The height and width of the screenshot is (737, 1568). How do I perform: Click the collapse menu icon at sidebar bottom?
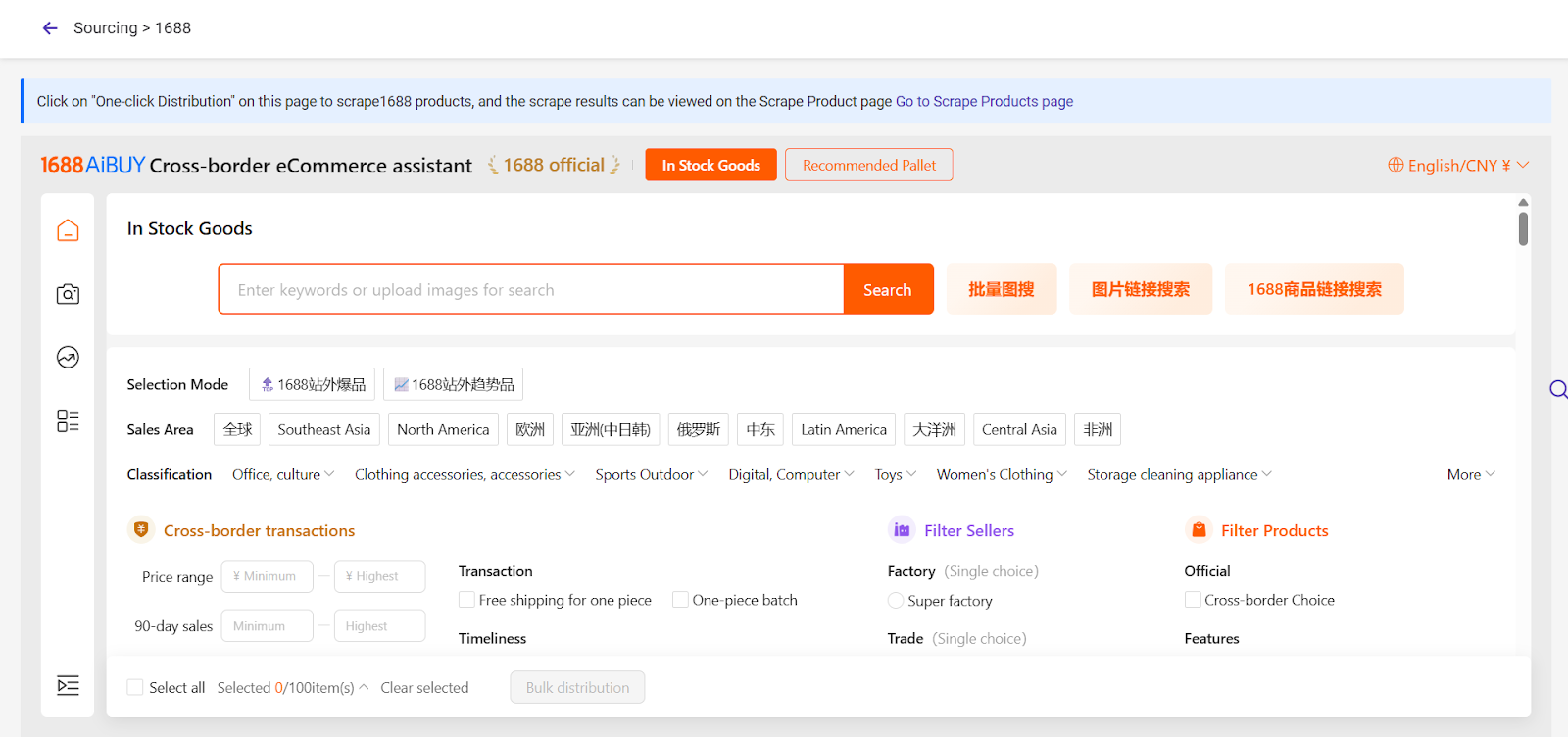pos(68,685)
